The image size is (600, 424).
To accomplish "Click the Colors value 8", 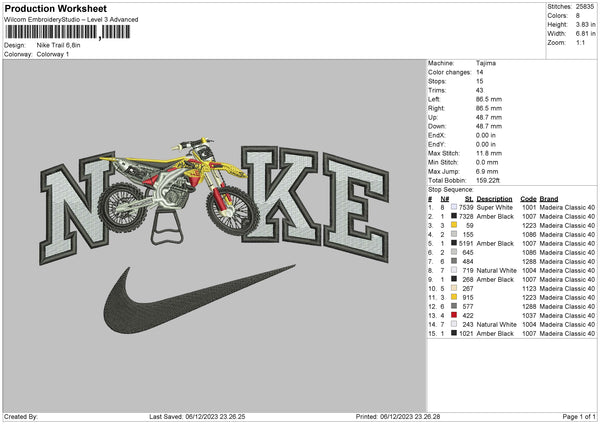I will tap(578, 16).
